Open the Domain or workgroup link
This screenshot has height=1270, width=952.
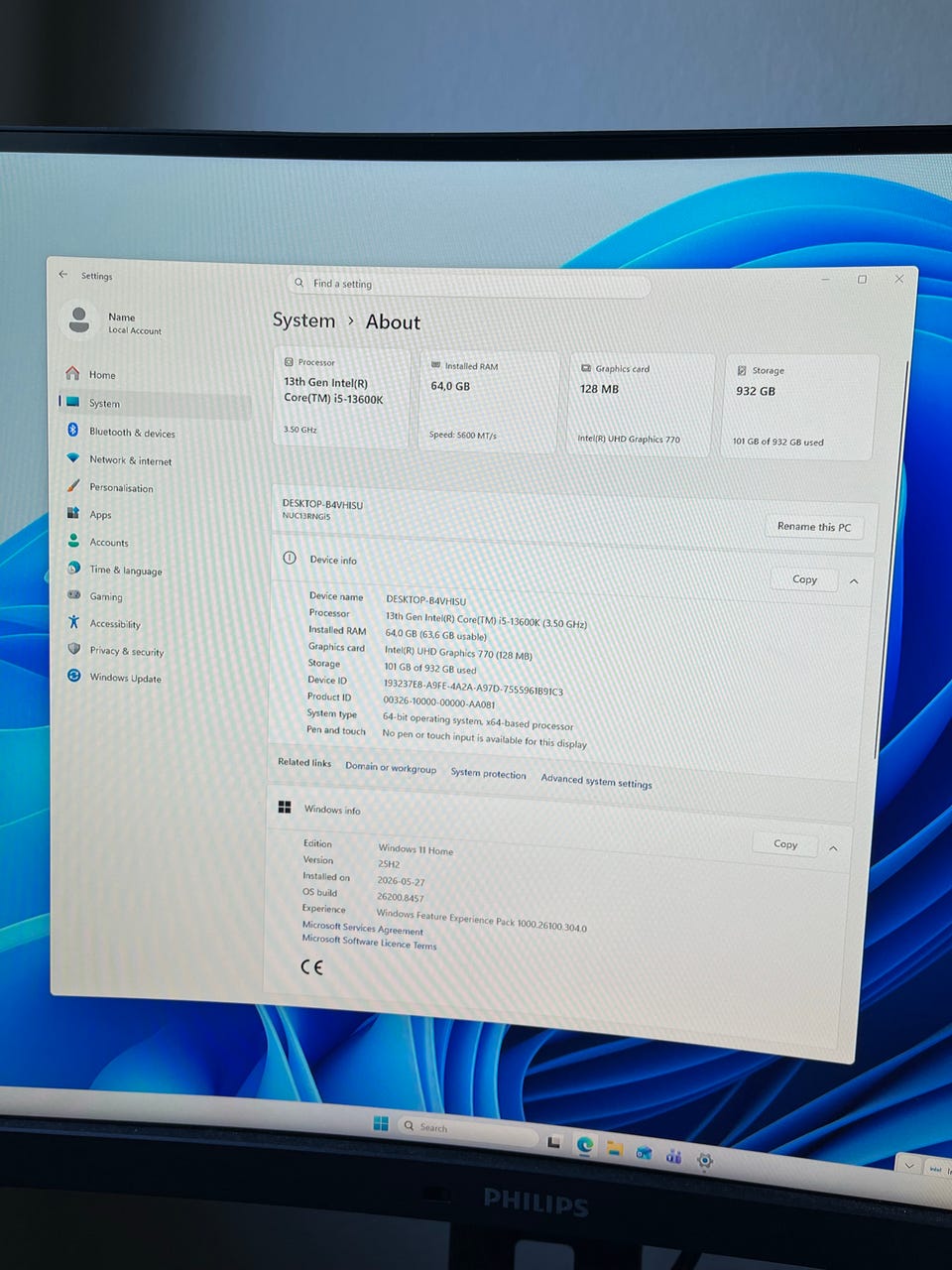click(x=391, y=767)
